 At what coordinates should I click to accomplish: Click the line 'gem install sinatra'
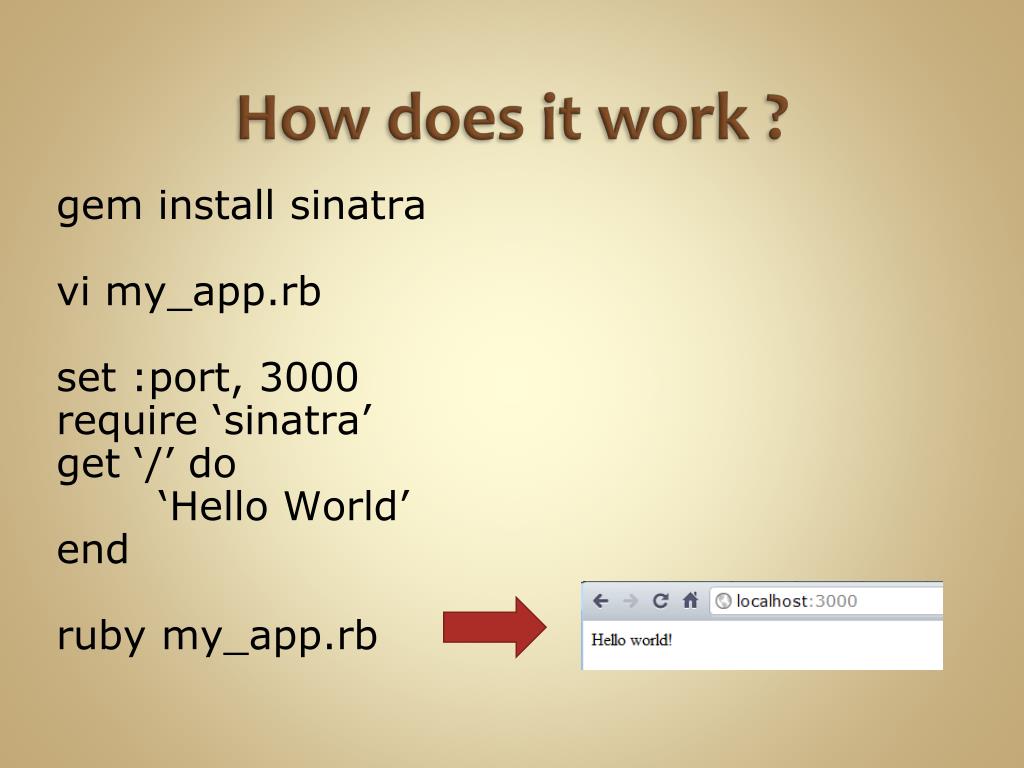pyautogui.click(x=241, y=206)
